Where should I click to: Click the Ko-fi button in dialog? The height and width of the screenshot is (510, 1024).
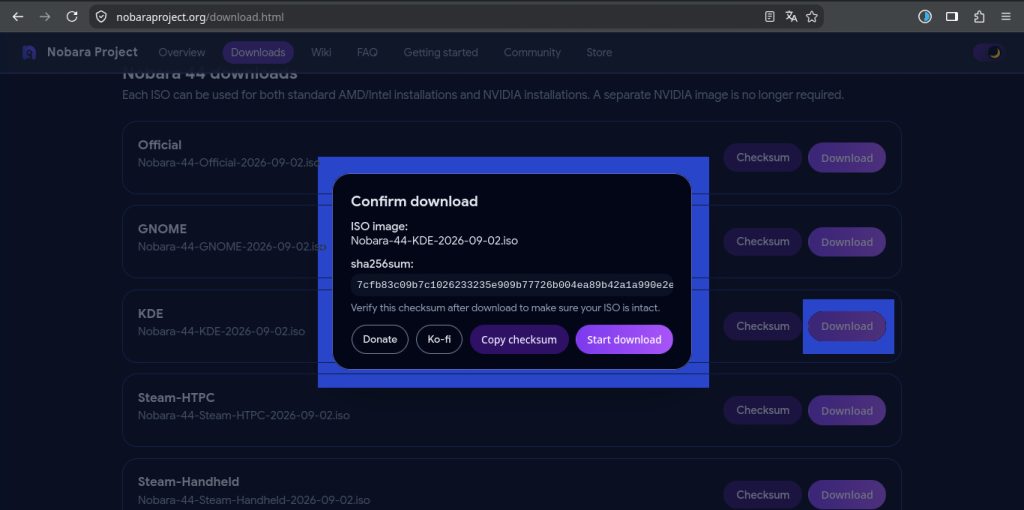pyautogui.click(x=439, y=340)
